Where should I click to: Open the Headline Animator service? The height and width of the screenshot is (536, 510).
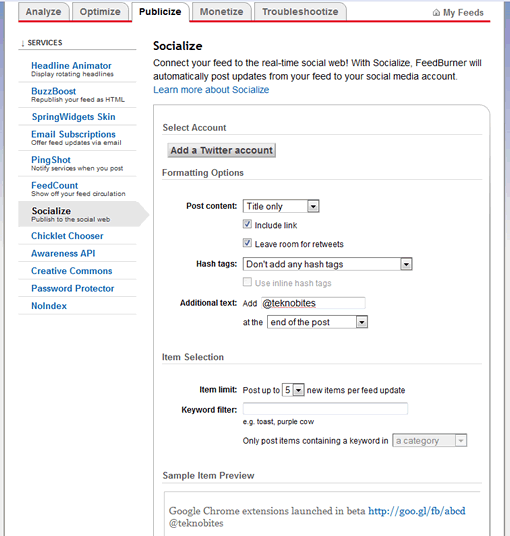71,66
